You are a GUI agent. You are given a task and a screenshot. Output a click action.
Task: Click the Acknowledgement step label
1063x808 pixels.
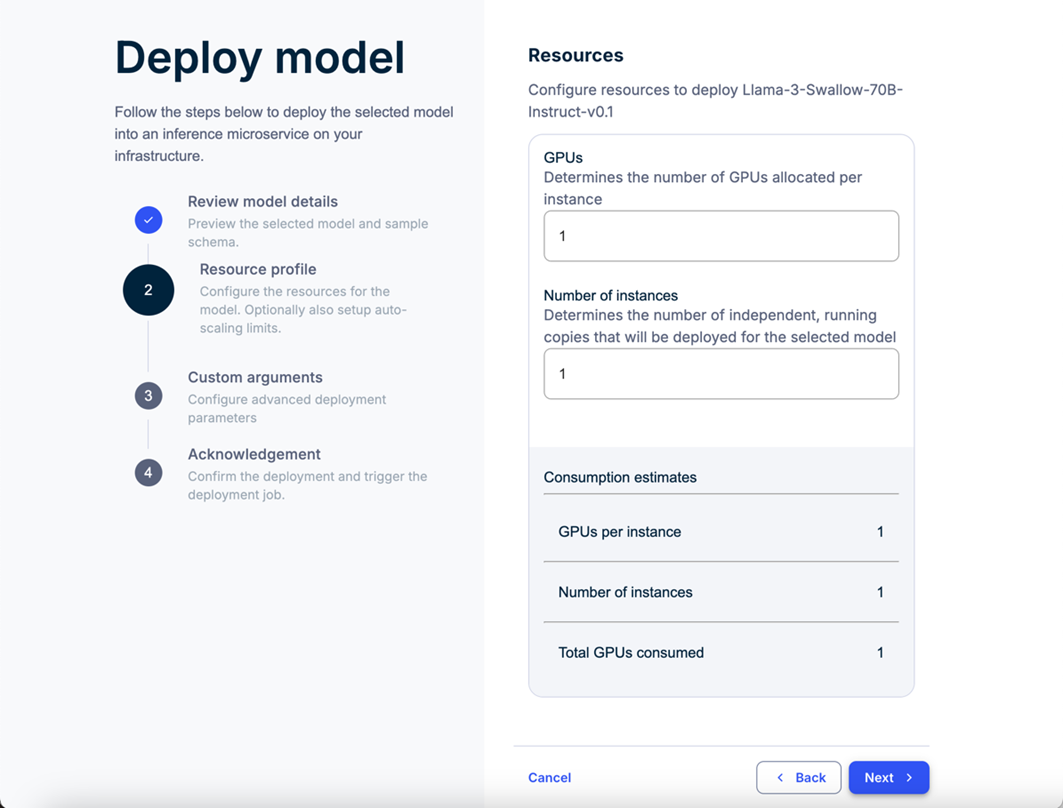(254, 454)
